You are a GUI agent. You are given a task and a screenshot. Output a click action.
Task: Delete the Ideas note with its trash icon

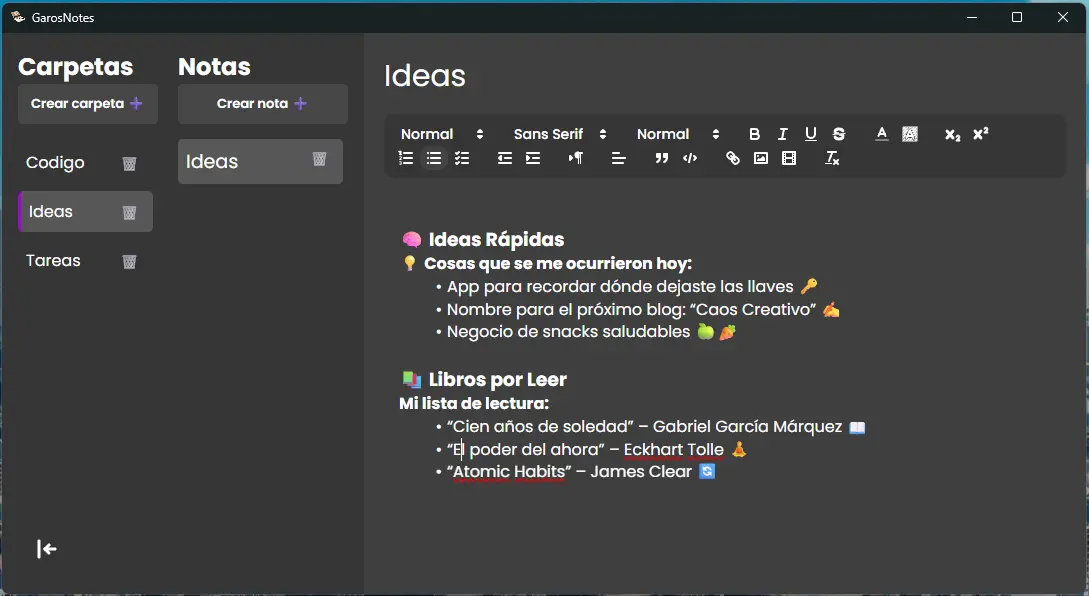pos(319,159)
